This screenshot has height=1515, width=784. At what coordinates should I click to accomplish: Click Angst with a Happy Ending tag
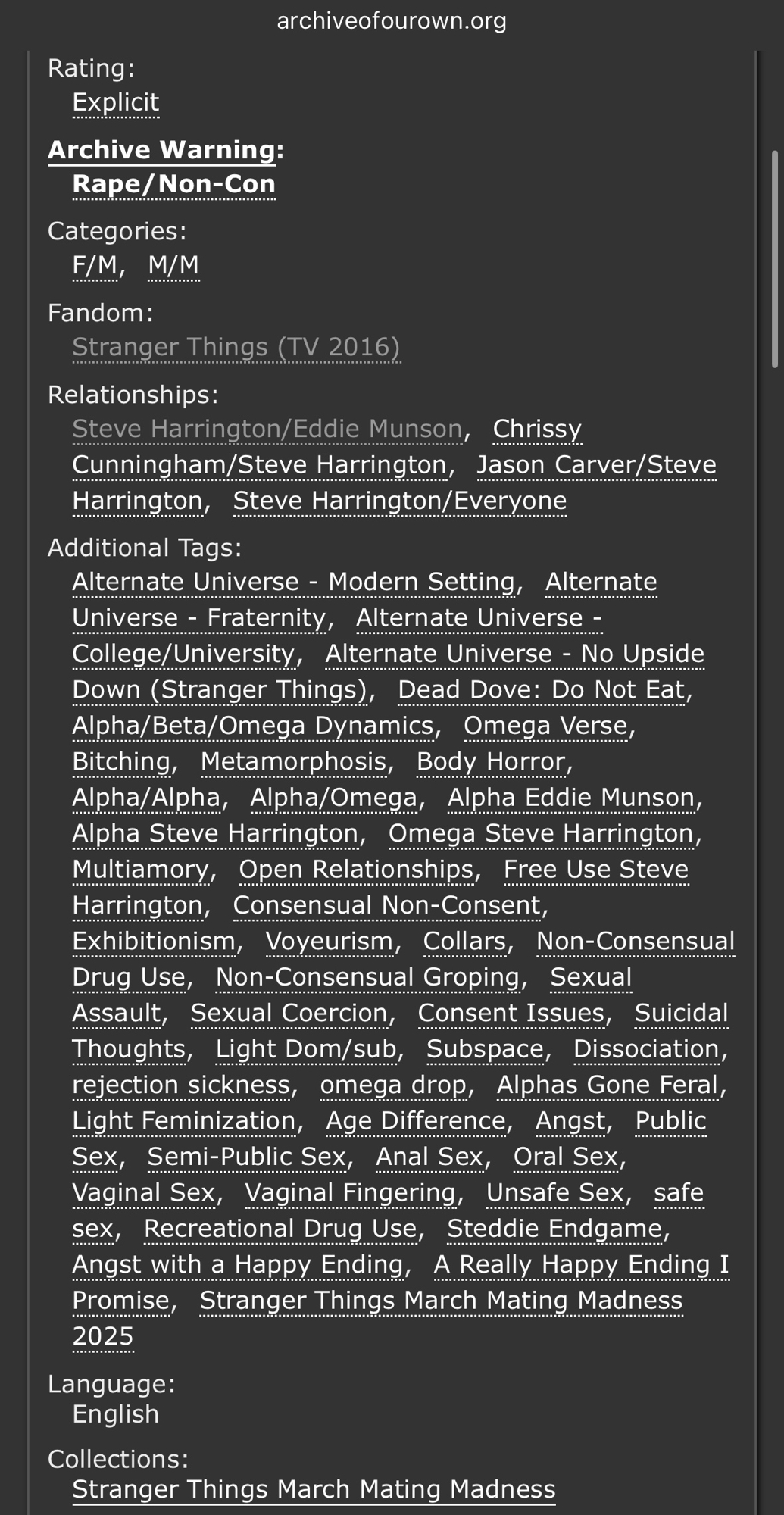(238, 1264)
